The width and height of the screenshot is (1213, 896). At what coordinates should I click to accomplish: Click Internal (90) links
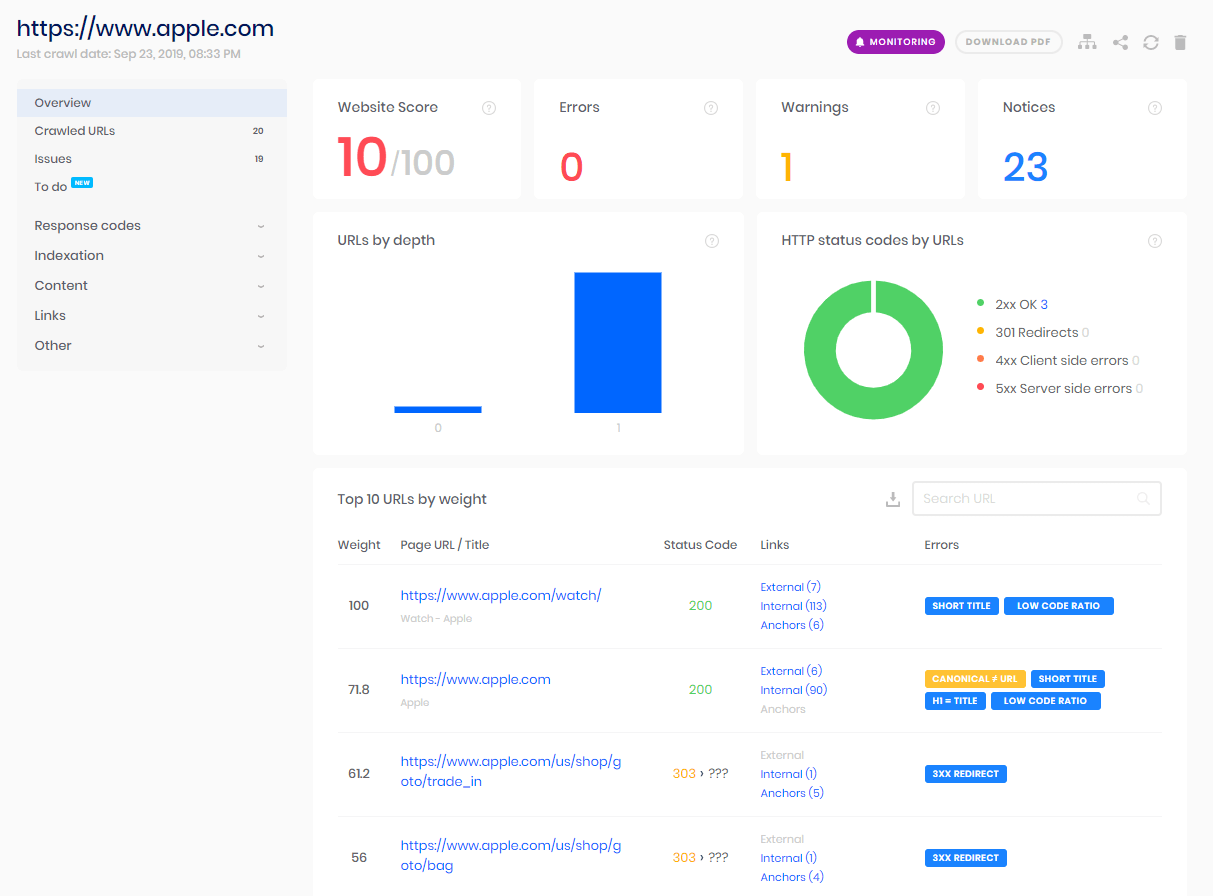794,690
